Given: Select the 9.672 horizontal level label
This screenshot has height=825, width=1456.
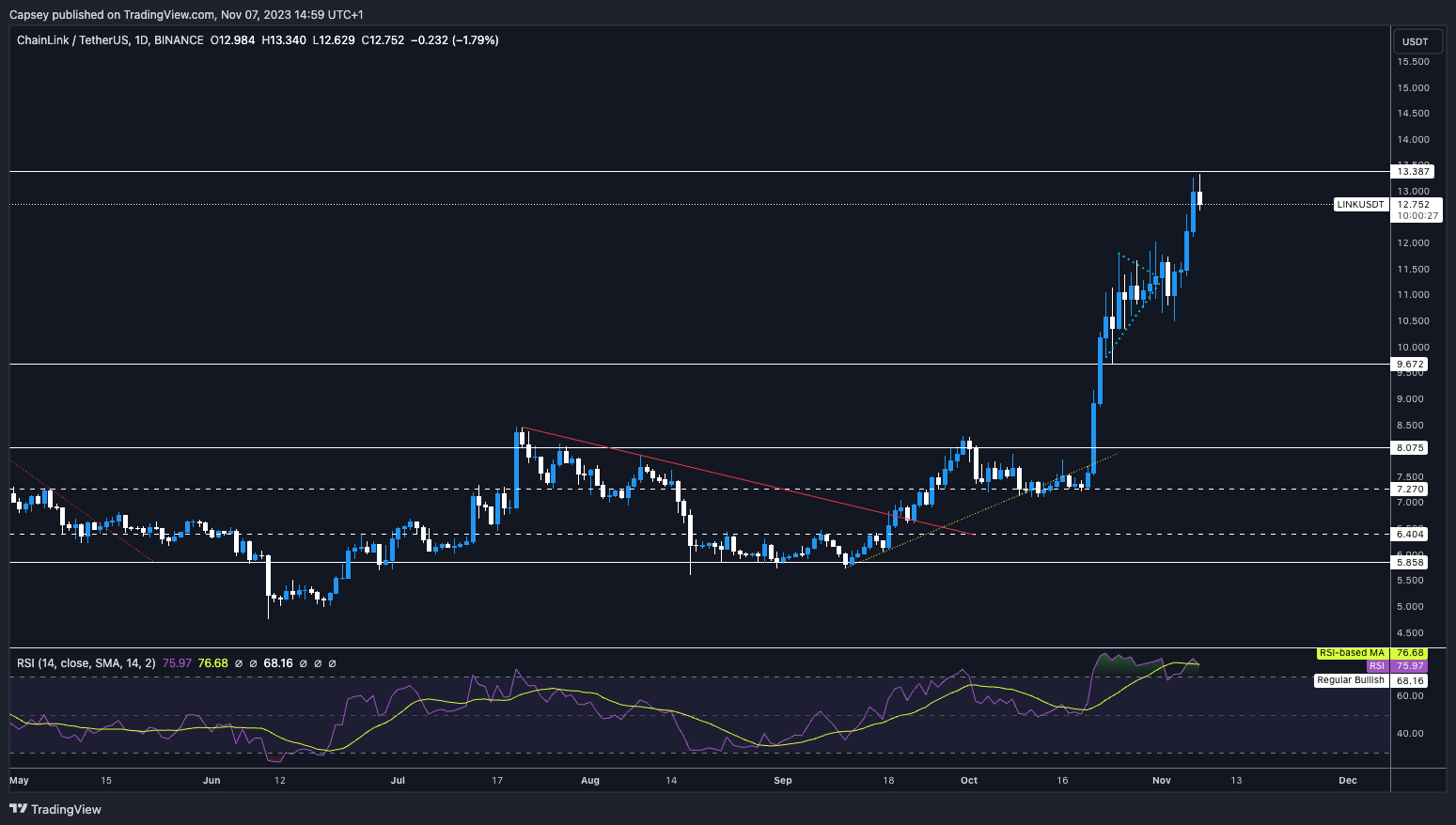Looking at the screenshot, I should [x=1411, y=365].
